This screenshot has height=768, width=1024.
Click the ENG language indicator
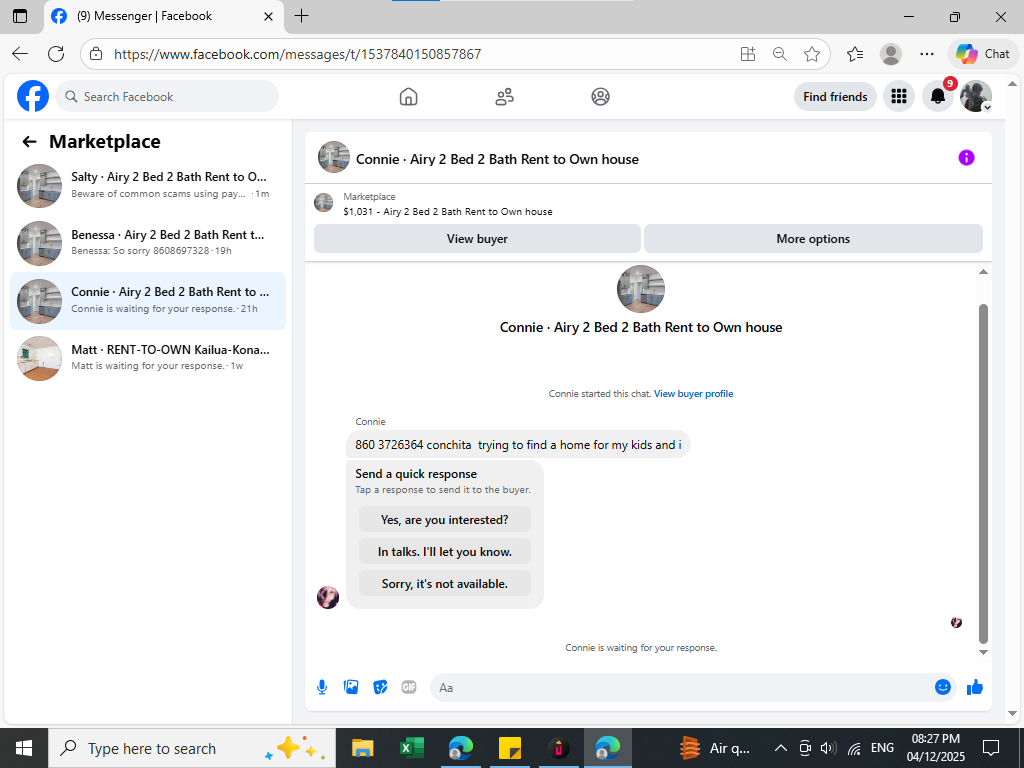click(x=882, y=748)
